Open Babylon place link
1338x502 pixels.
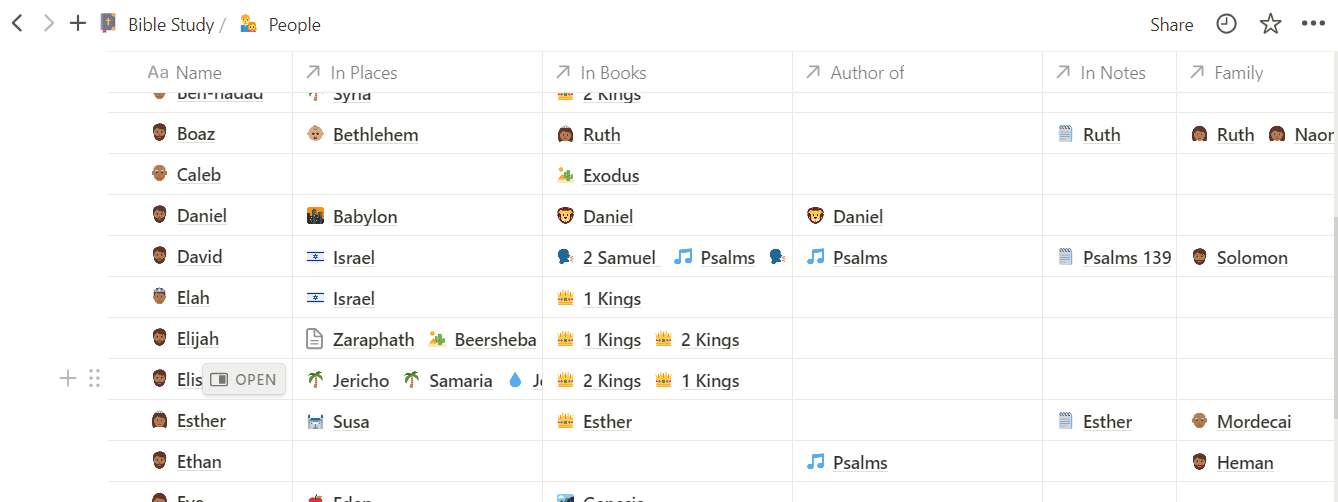click(365, 217)
